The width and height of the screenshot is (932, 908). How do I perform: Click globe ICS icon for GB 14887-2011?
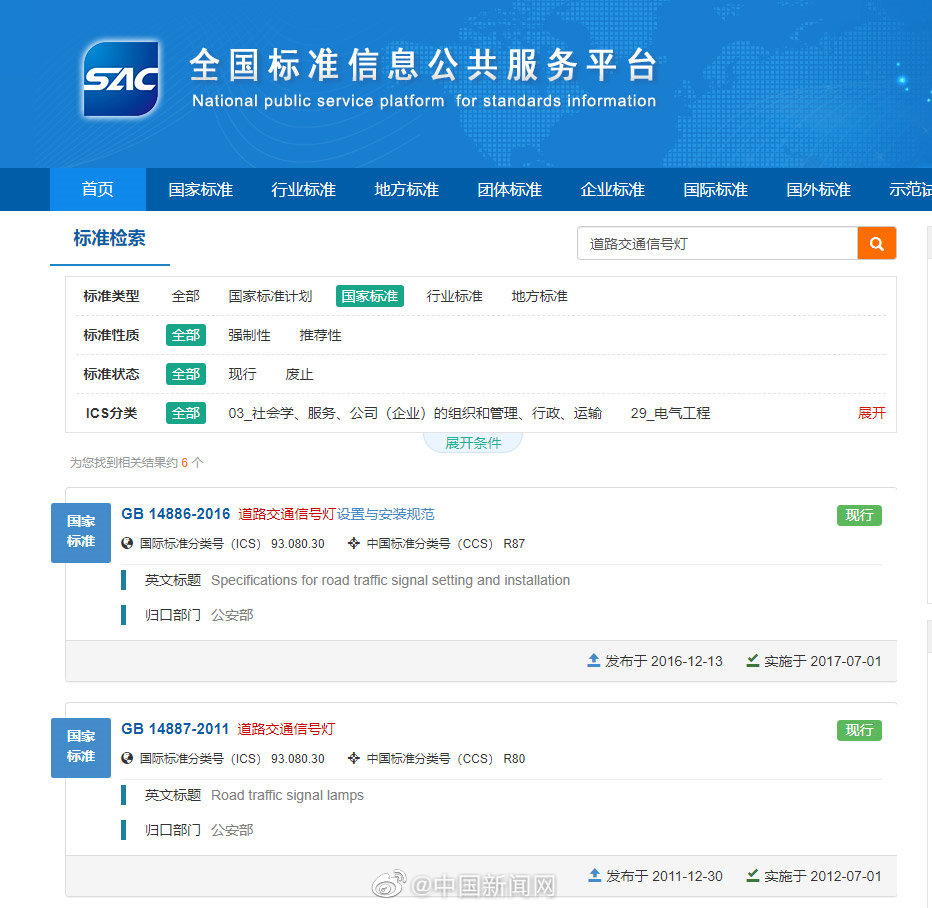coord(127,758)
